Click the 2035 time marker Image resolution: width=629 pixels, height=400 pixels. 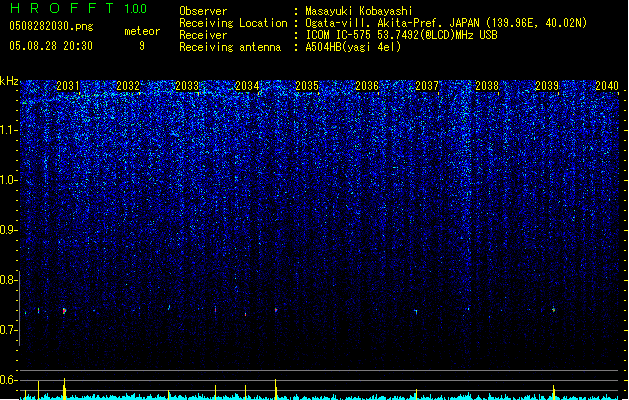pyautogui.click(x=307, y=86)
